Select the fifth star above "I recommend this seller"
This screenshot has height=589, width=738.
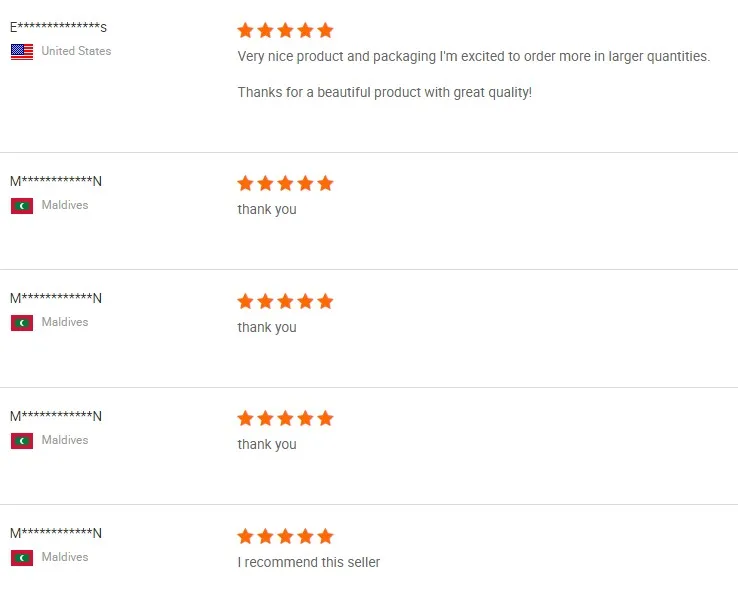point(325,537)
